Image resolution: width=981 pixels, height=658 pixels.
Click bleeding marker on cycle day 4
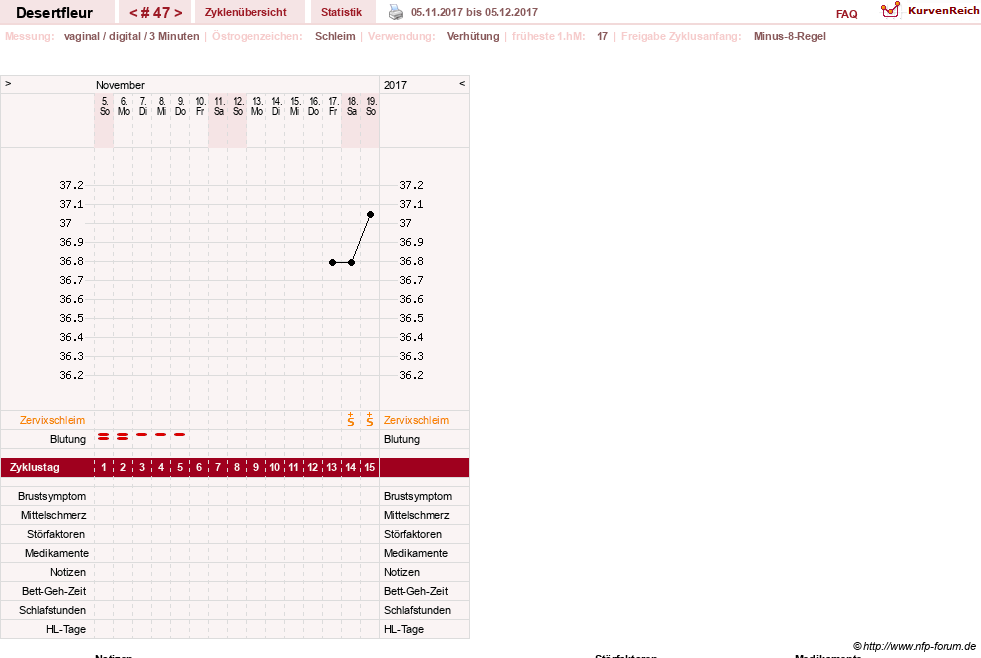click(161, 434)
